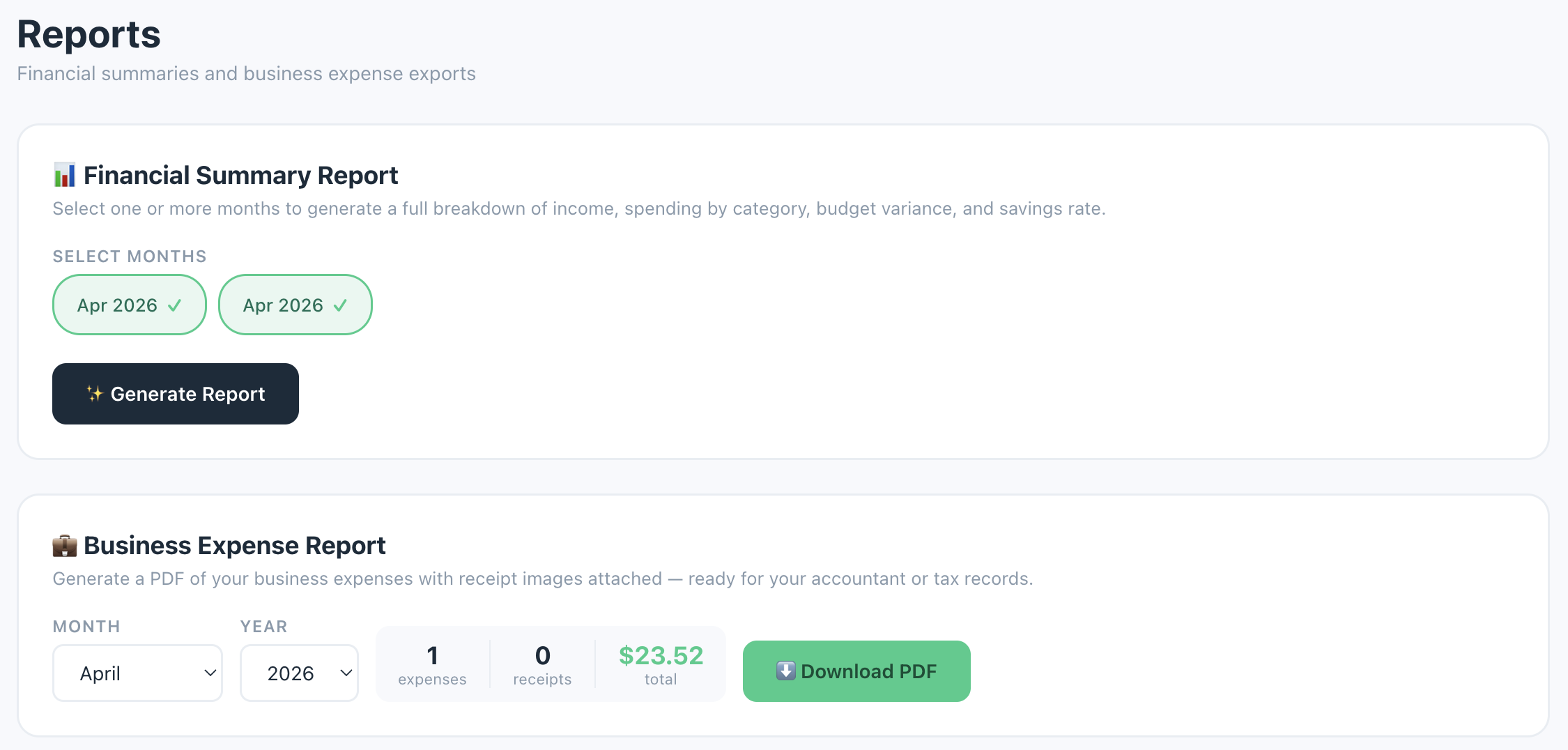Image resolution: width=1568 pixels, height=750 pixels.
Task: Click the Reports page heading
Action: pos(89,34)
